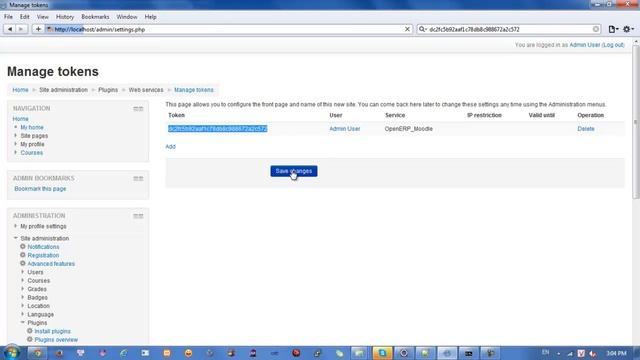Open Admin User in token row
The height and width of the screenshot is (360, 640).
(344, 129)
